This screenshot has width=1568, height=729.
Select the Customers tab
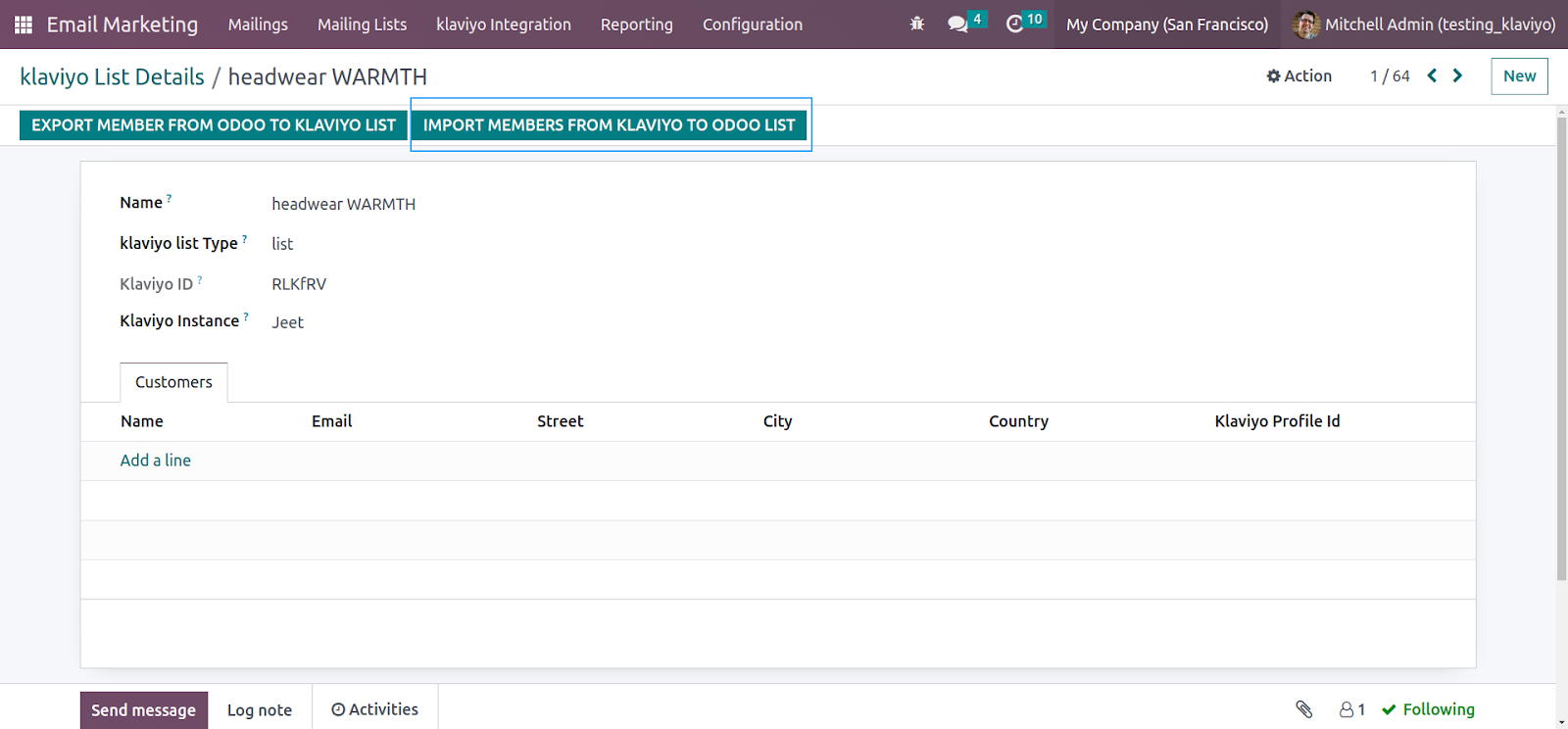(x=173, y=382)
